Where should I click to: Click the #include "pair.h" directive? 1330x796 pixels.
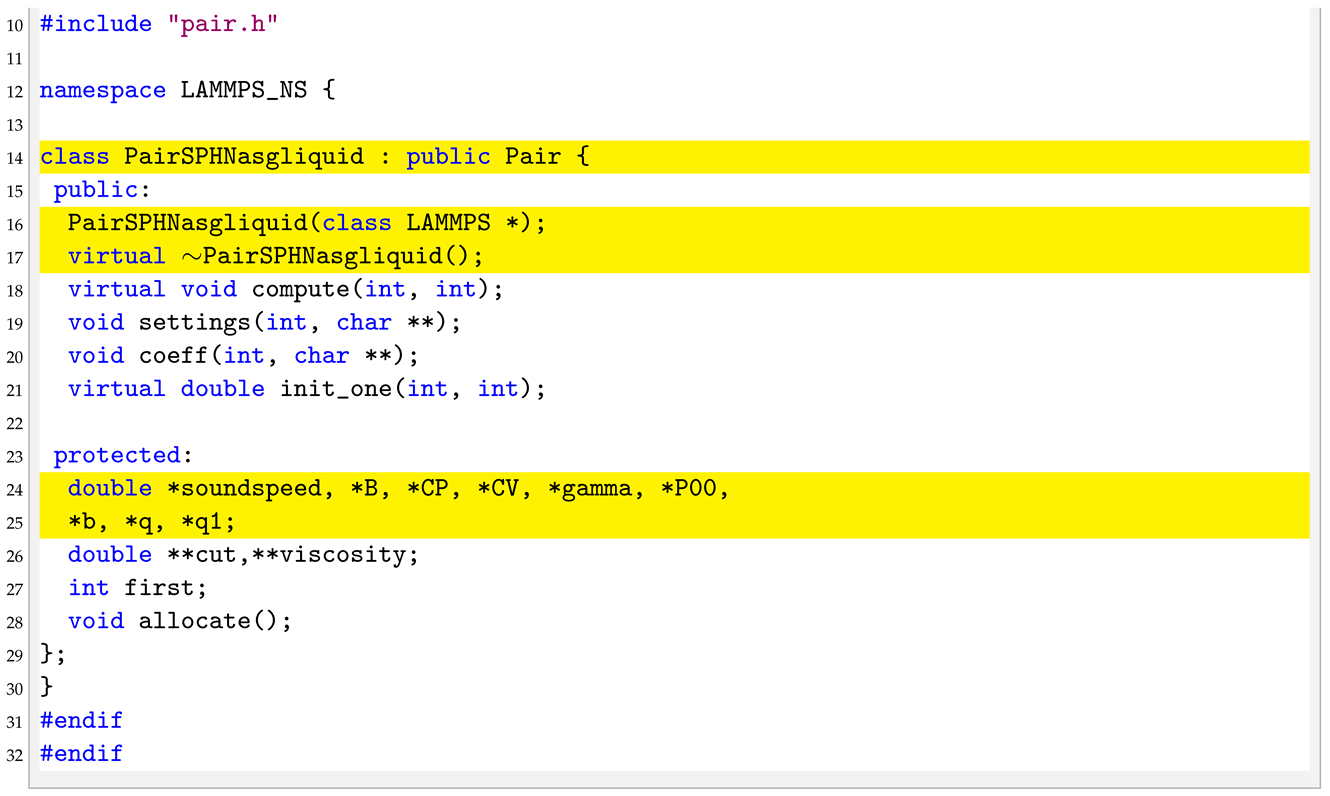(158, 24)
